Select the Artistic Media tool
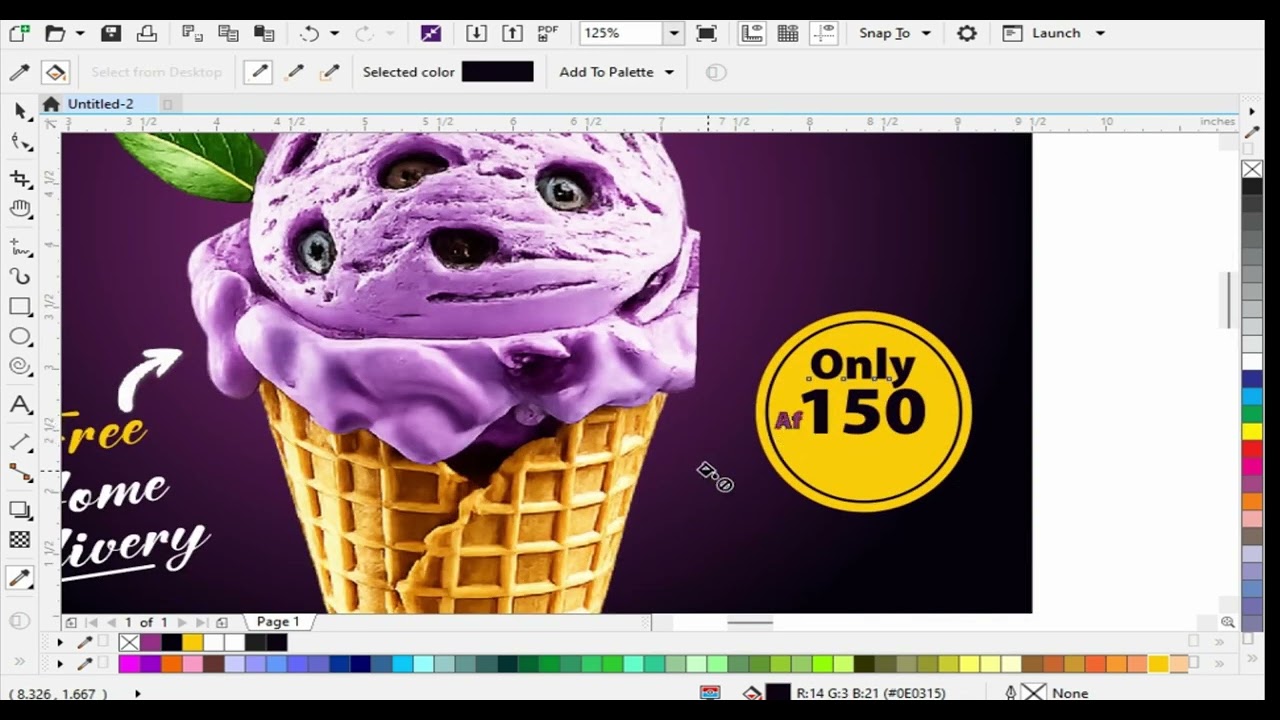Image resolution: width=1280 pixels, height=720 pixels. (20, 276)
